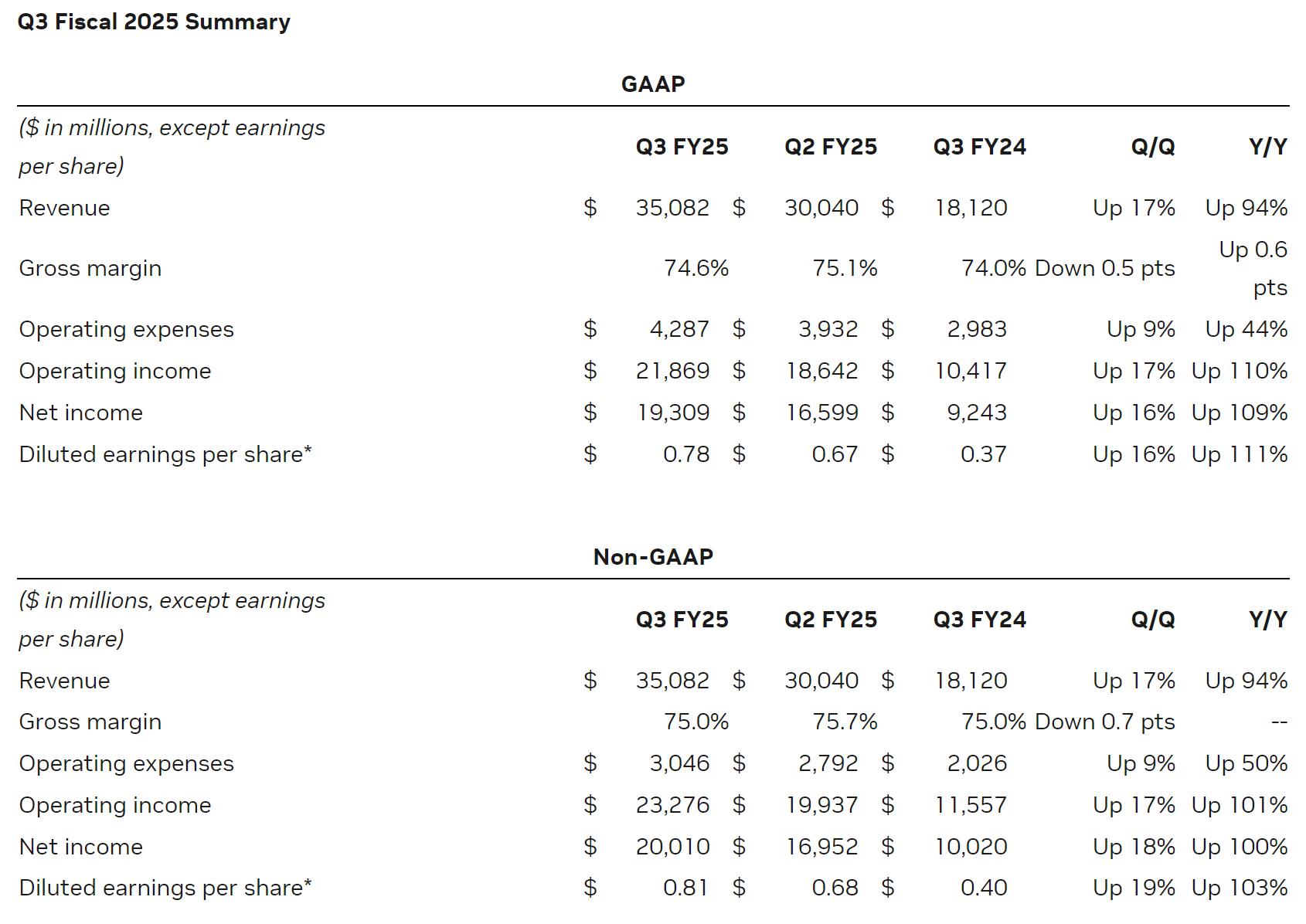Click the Q3 Fiscal 2025 Summary heading
Viewport: 1306px width, 924px height.
click(x=154, y=22)
